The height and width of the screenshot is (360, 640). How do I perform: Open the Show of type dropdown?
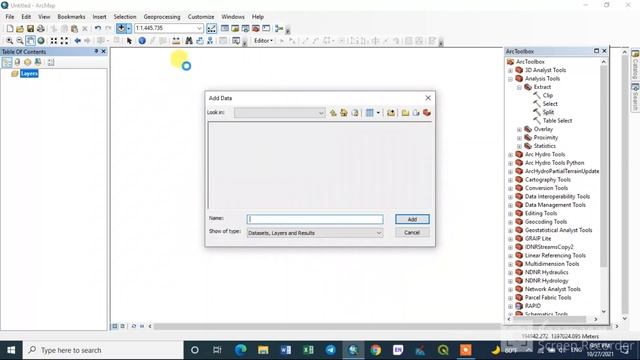pos(379,233)
